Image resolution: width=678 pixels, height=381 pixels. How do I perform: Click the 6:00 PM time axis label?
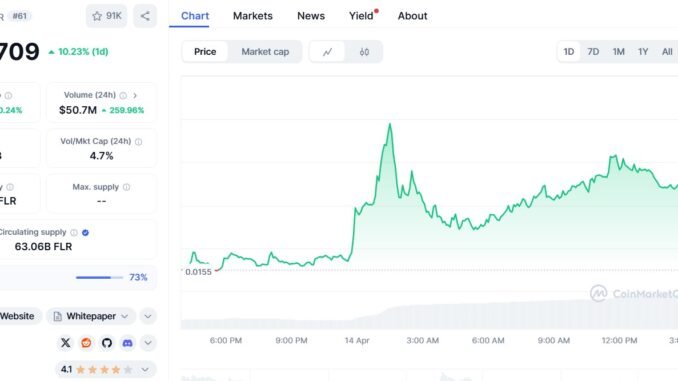click(x=226, y=341)
